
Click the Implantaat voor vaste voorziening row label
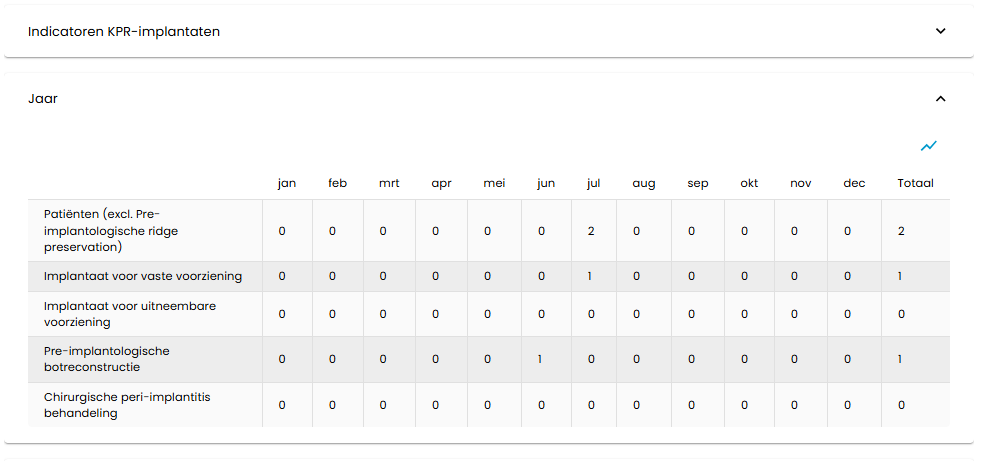pyautogui.click(x=143, y=276)
